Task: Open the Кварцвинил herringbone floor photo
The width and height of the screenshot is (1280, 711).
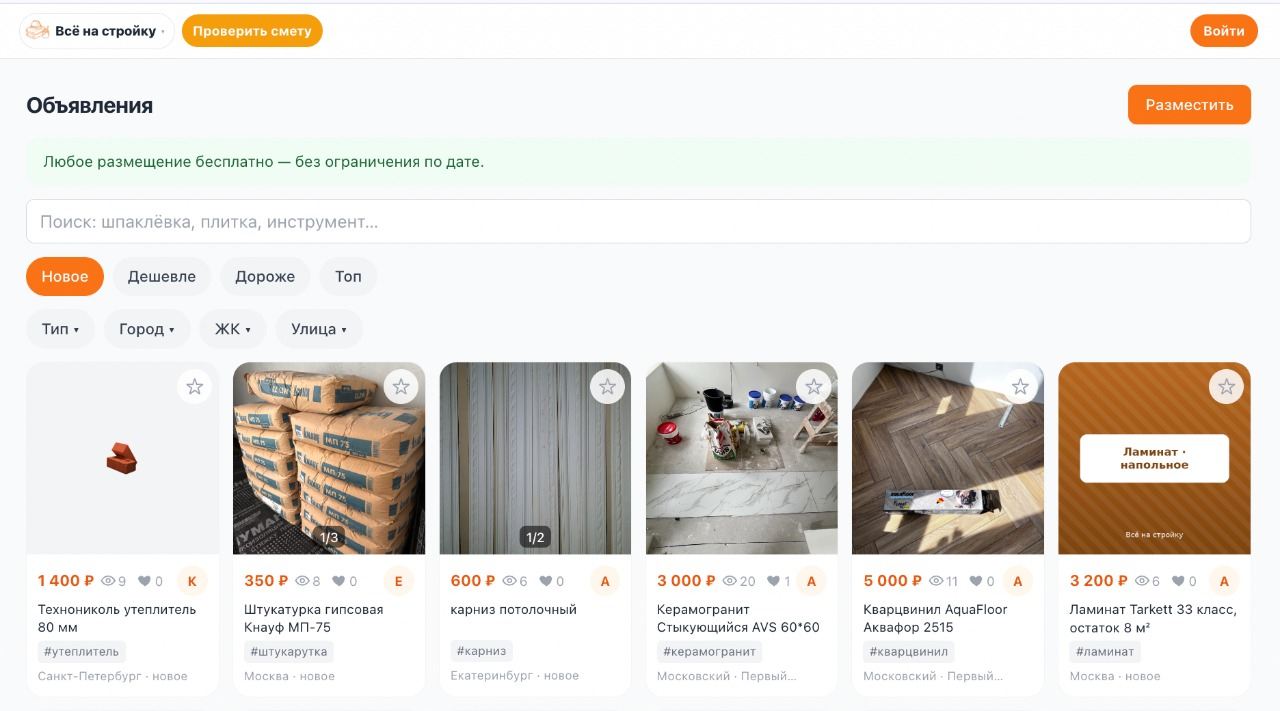Action: [x=948, y=458]
